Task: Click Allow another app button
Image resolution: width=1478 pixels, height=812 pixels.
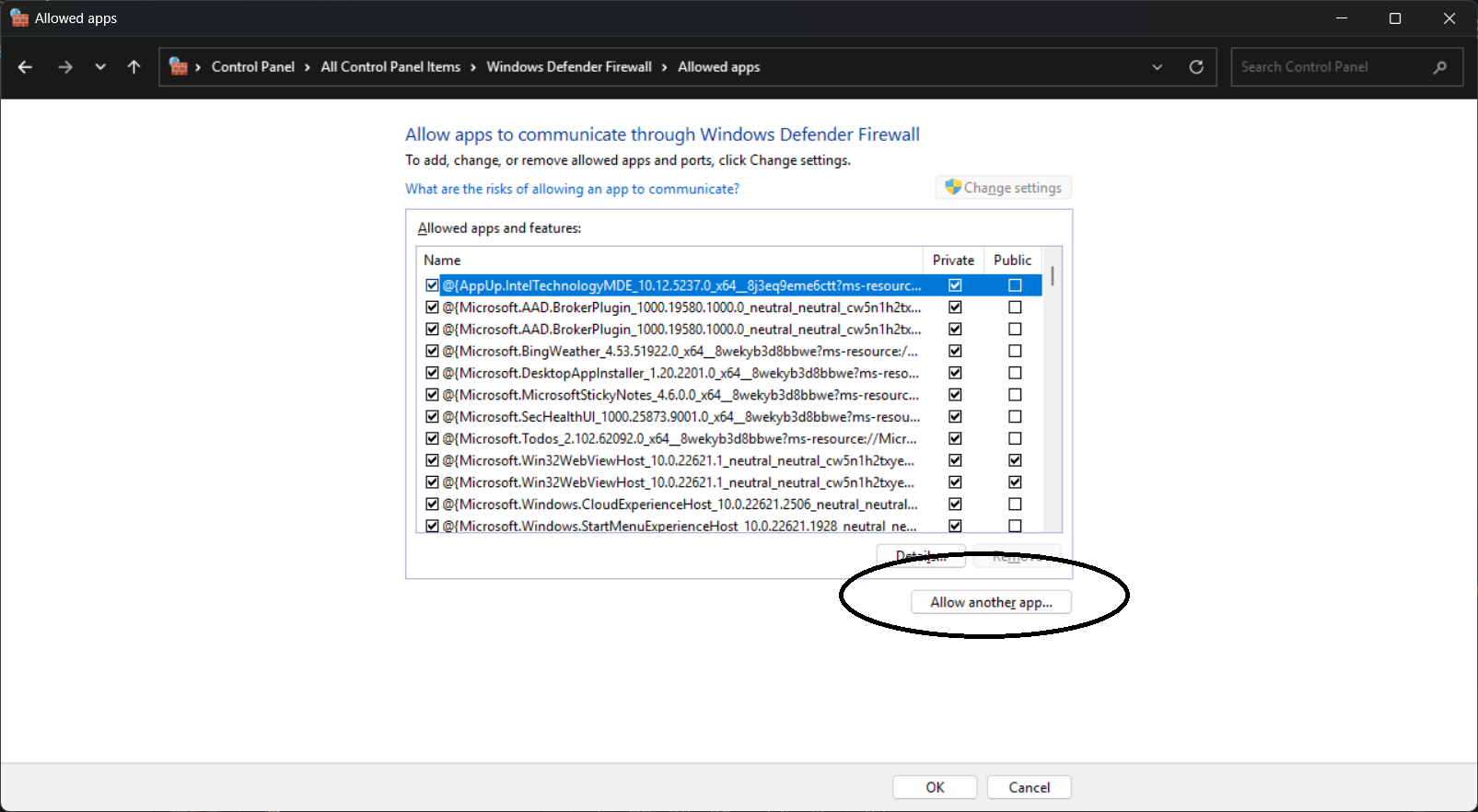Action: 991,602
